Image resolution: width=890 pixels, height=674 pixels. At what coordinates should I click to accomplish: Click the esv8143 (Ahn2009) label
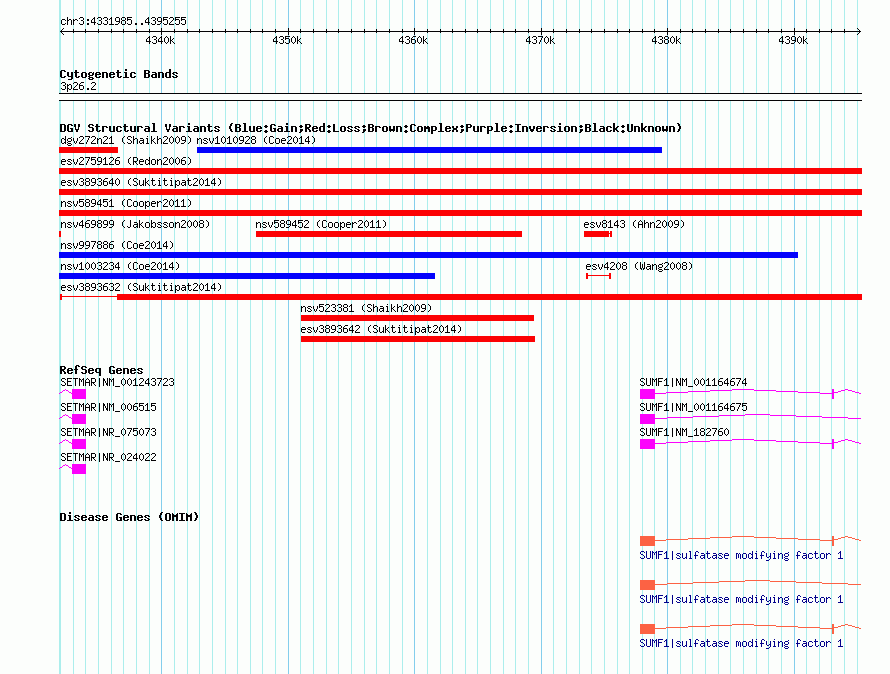(634, 224)
